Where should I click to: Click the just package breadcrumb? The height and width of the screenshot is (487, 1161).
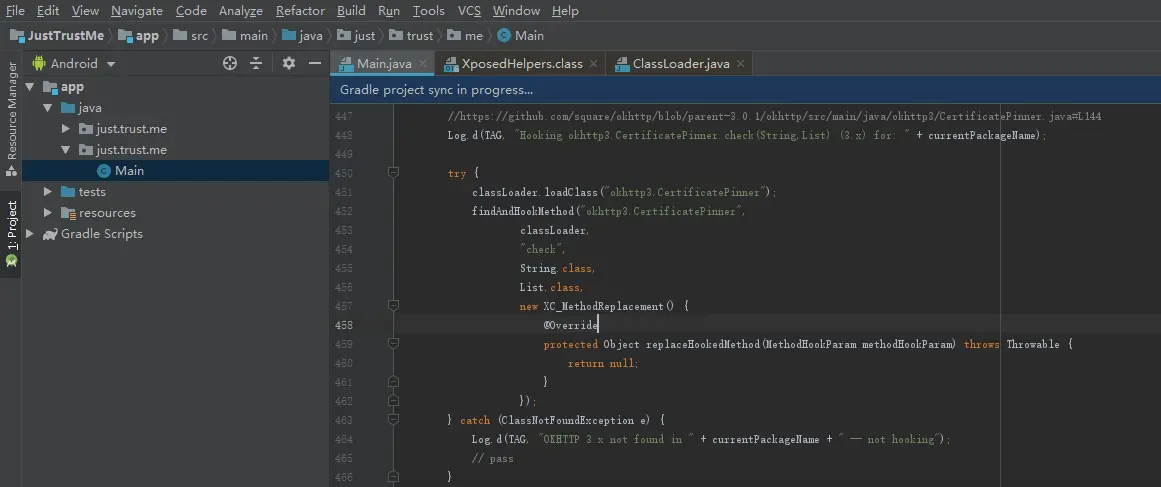[x=356, y=36]
